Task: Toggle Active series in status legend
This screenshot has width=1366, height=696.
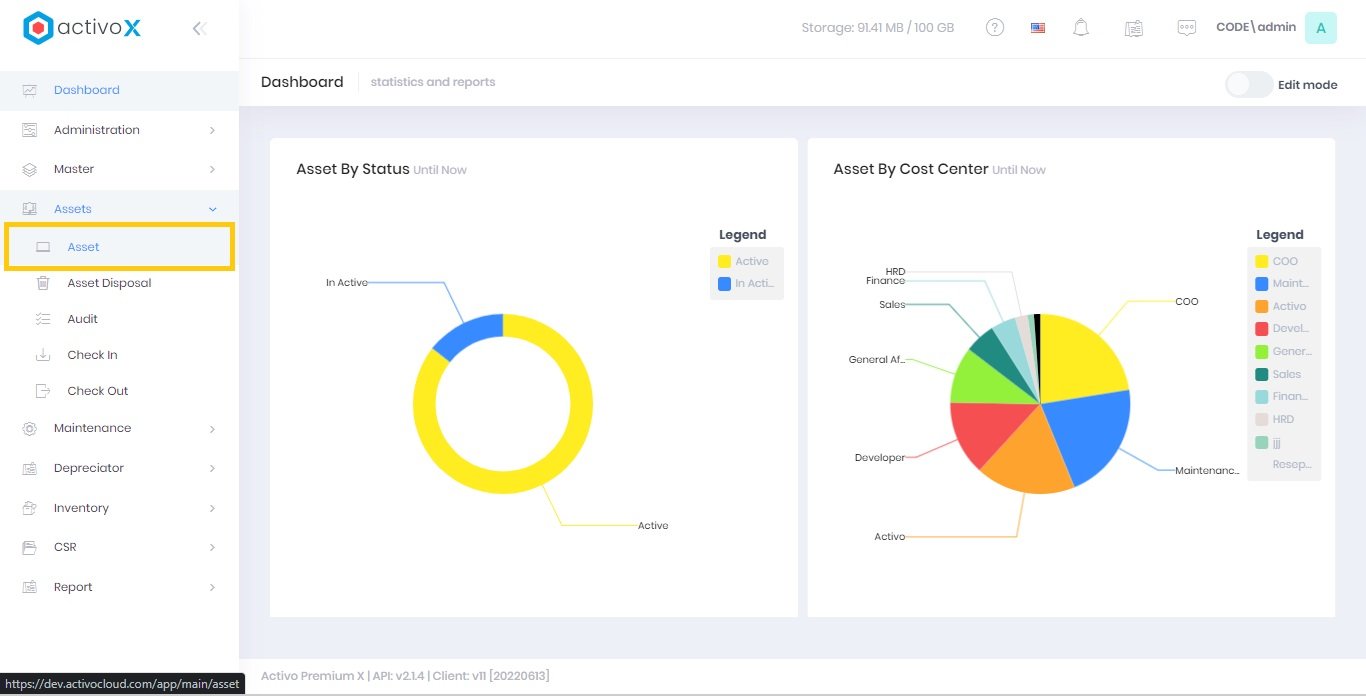Action: tap(746, 261)
